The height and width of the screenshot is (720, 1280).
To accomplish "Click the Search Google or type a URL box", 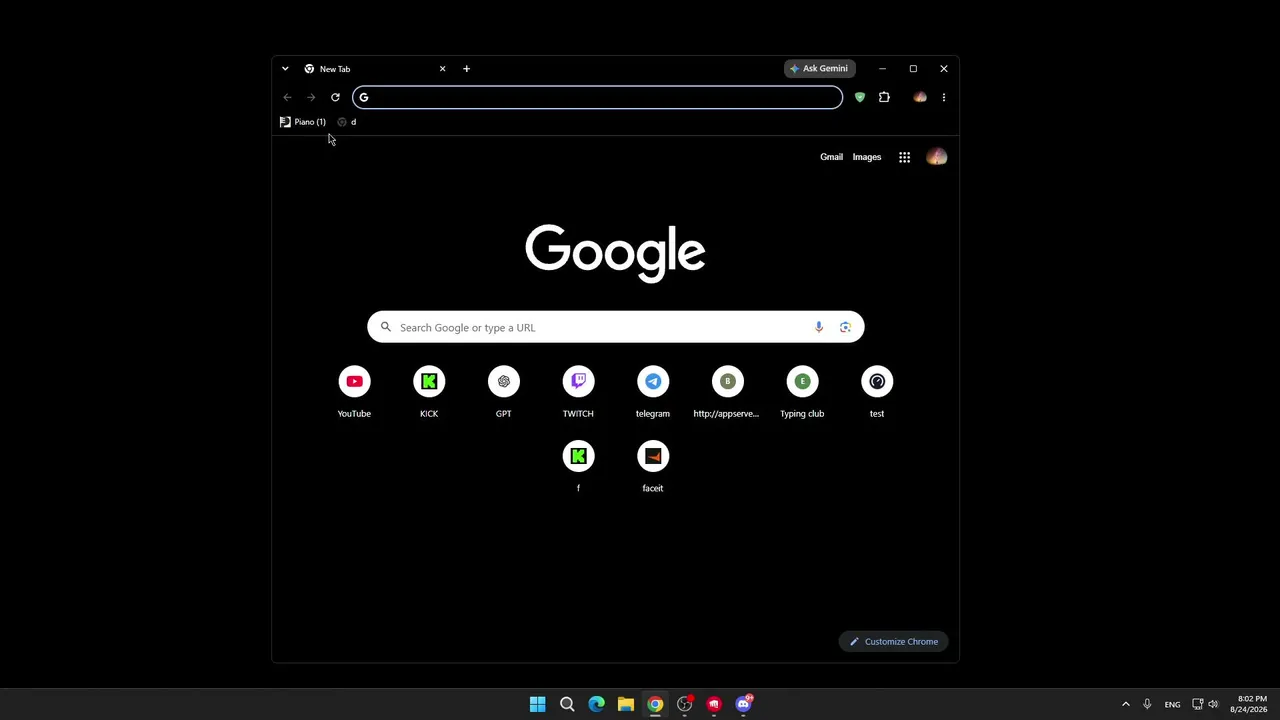I will coord(616,327).
